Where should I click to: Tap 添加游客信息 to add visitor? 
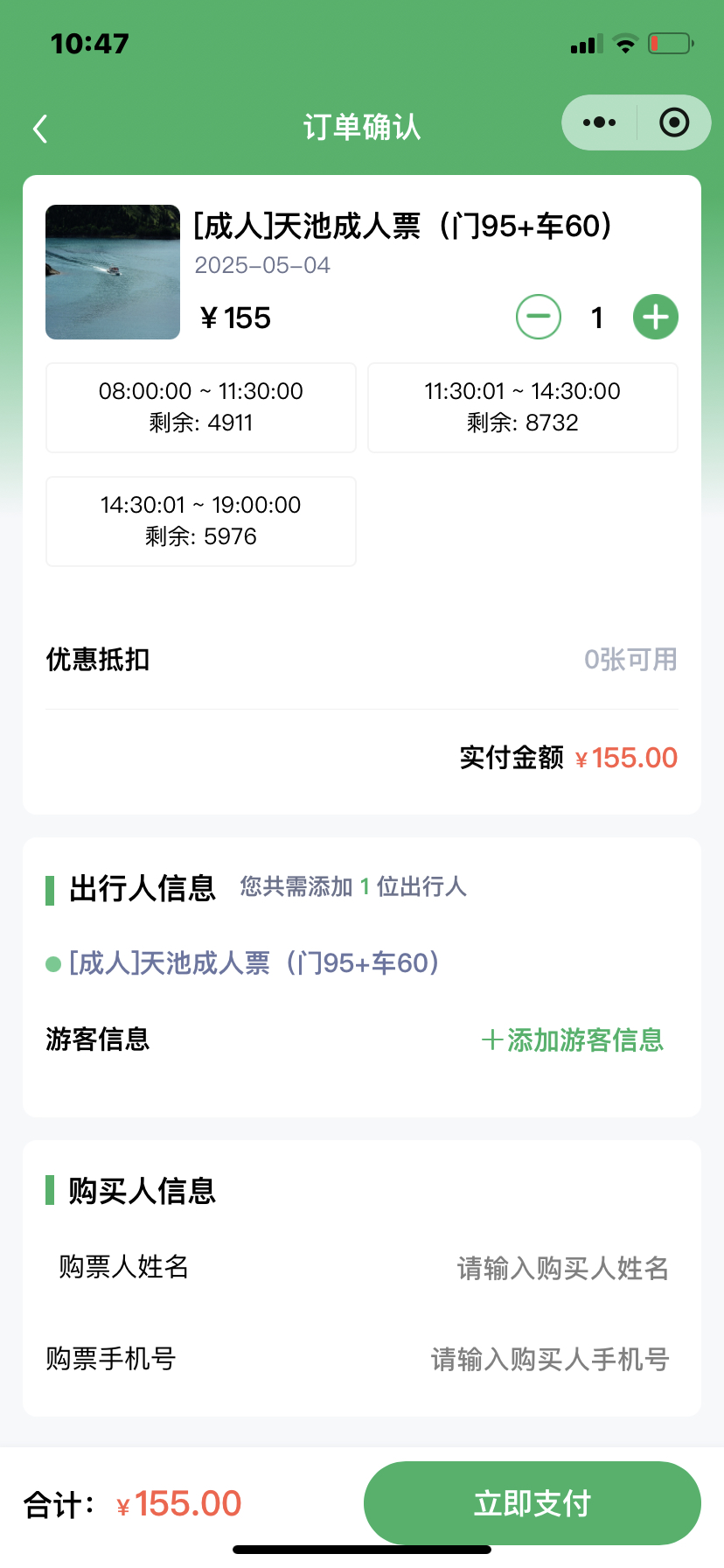pyautogui.click(x=573, y=1039)
